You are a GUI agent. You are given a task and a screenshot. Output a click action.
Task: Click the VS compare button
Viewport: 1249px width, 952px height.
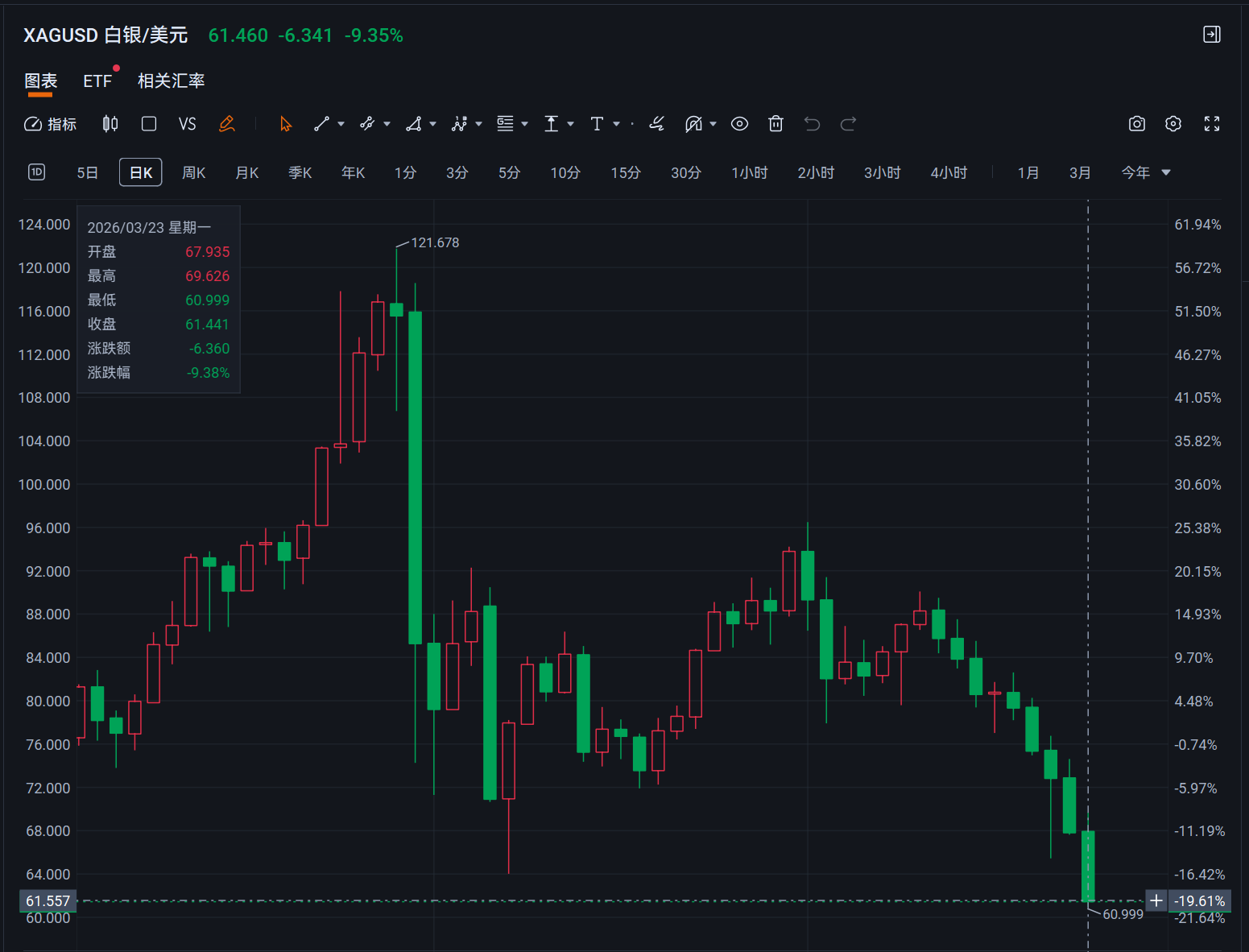[x=187, y=124]
